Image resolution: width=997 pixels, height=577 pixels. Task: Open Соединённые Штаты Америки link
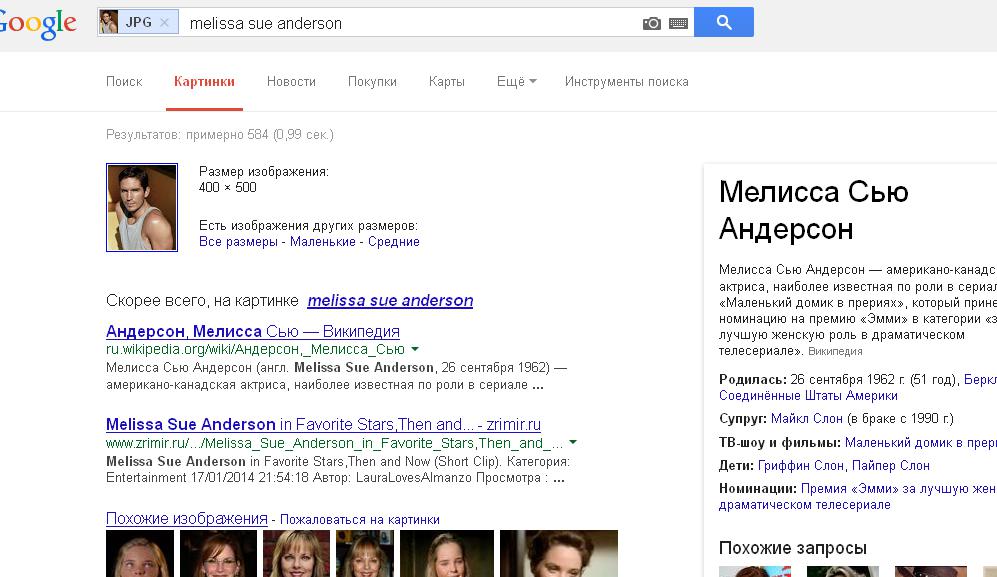point(808,396)
